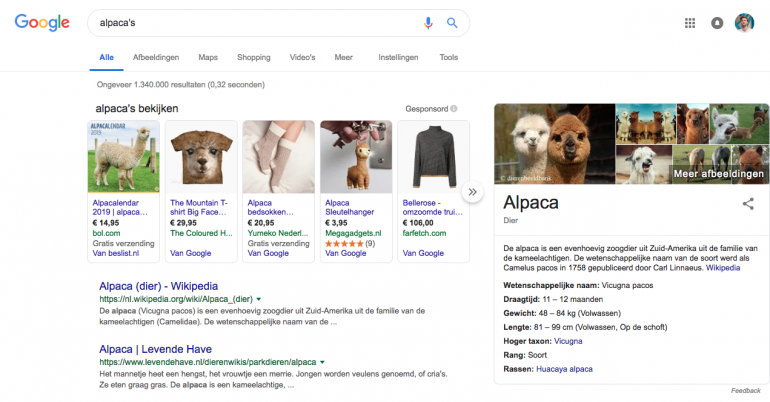Open The Mountain T-shirt Big Face link
The height and width of the screenshot is (402, 770).
pos(198,207)
